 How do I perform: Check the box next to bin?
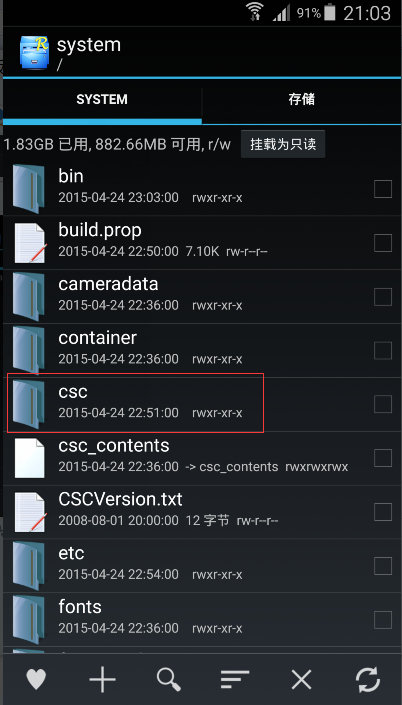point(383,189)
